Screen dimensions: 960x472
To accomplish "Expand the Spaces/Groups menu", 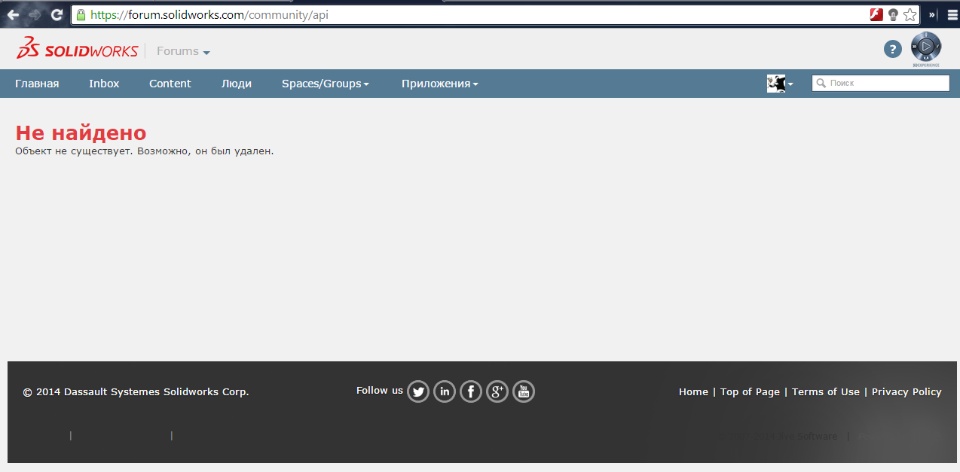I will coord(325,84).
